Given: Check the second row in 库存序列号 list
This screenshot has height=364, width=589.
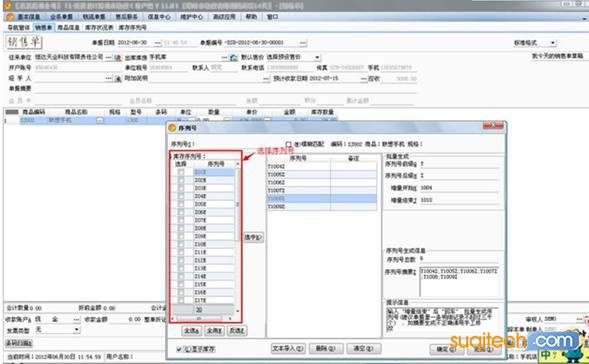Looking at the screenshot, I should pyautogui.click(x=181, y=180).
